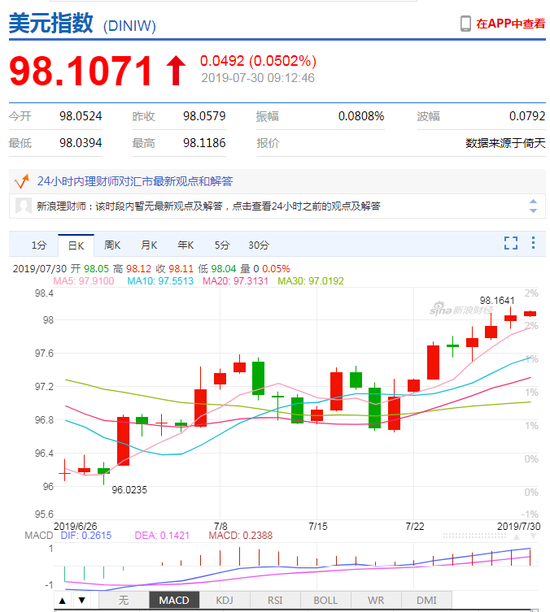Select the 月K monthly chart tab
Screen dimensions: 550x612
point(149,245)
